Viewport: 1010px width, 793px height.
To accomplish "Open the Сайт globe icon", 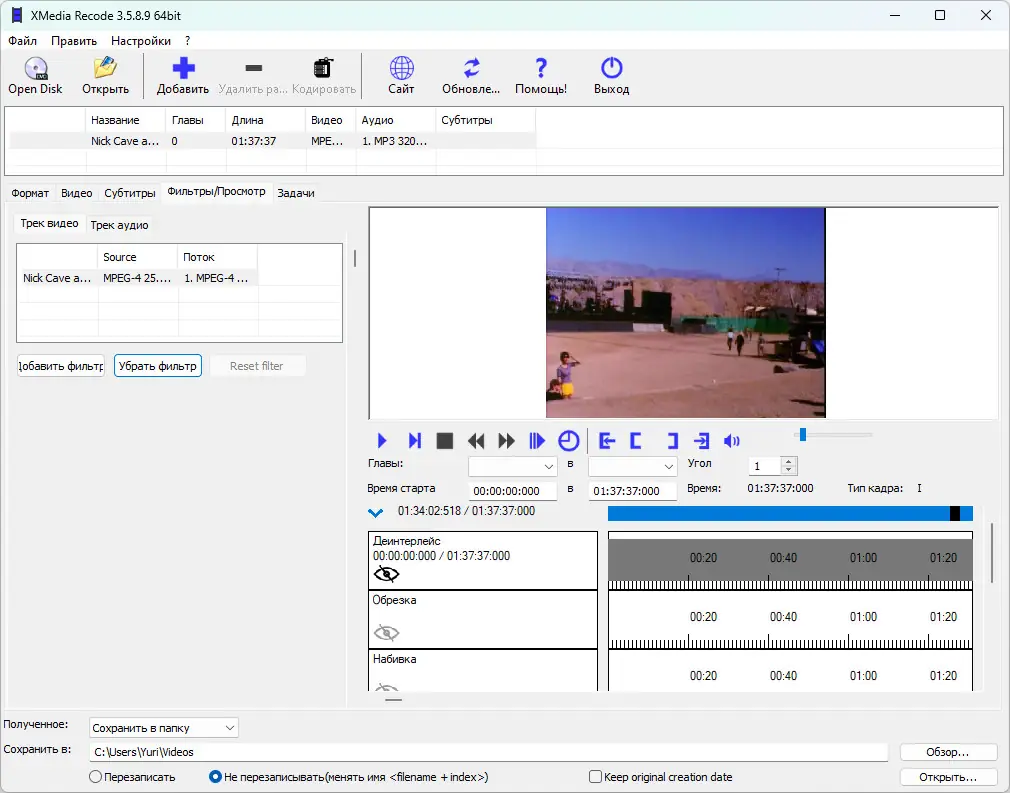I will point(401,69).
